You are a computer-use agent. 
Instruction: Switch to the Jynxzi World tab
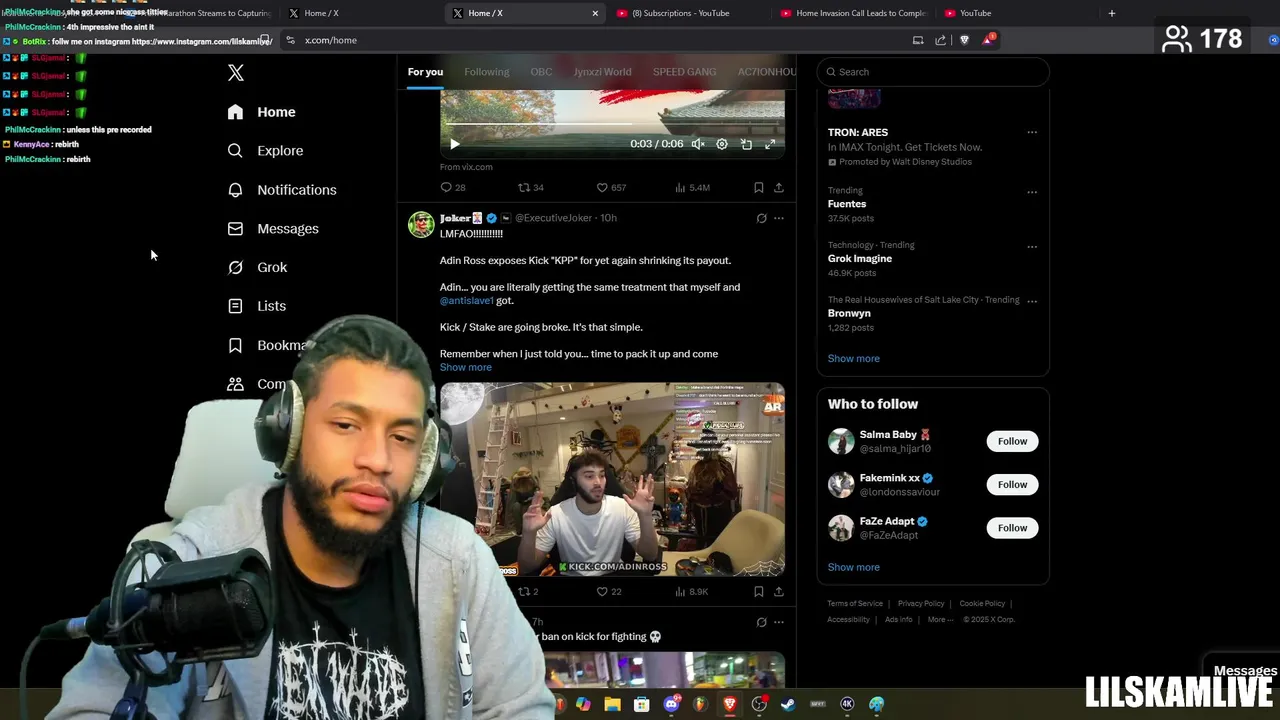(602, 72)
